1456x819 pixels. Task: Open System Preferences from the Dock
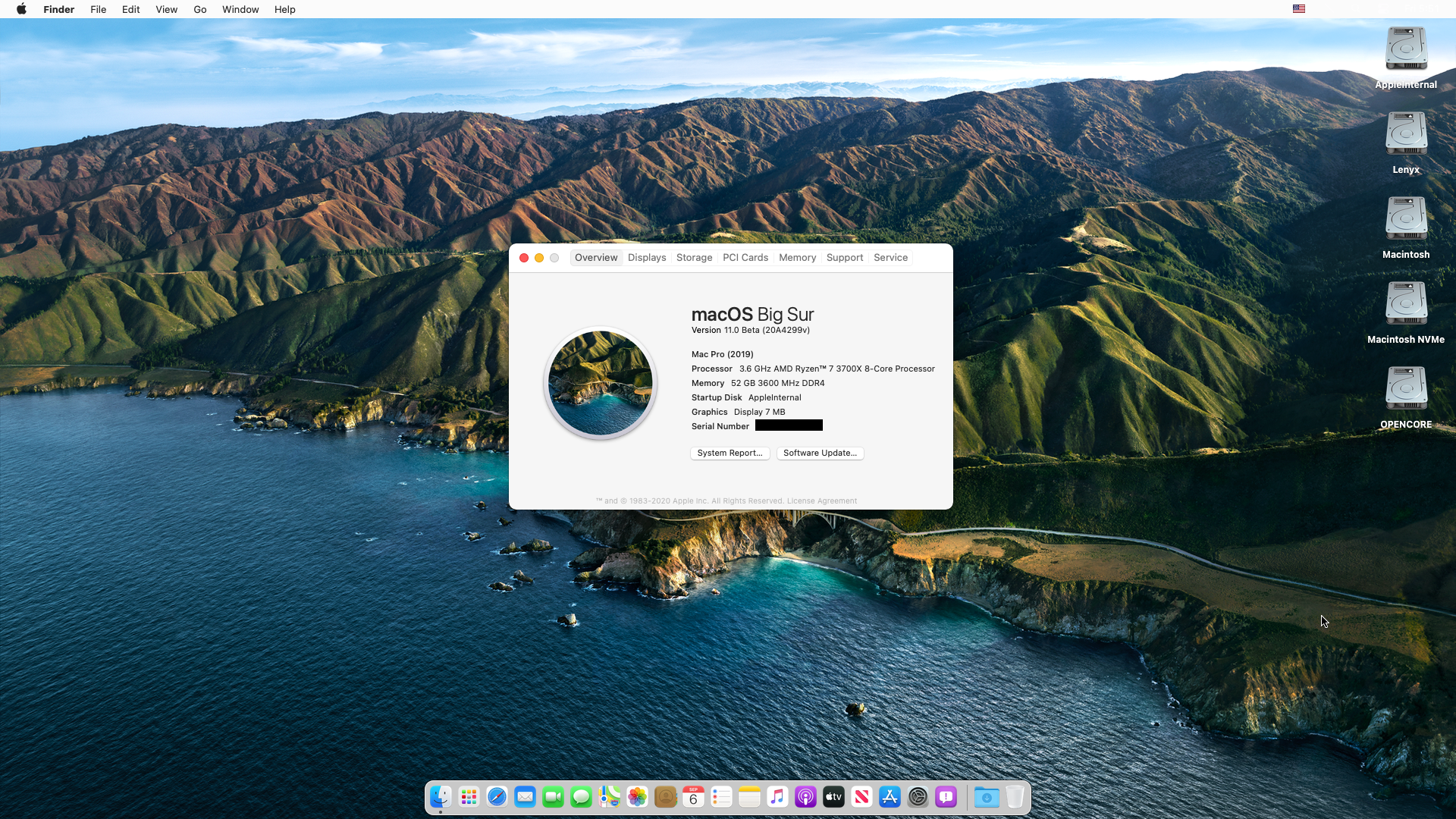pos(918,797)
